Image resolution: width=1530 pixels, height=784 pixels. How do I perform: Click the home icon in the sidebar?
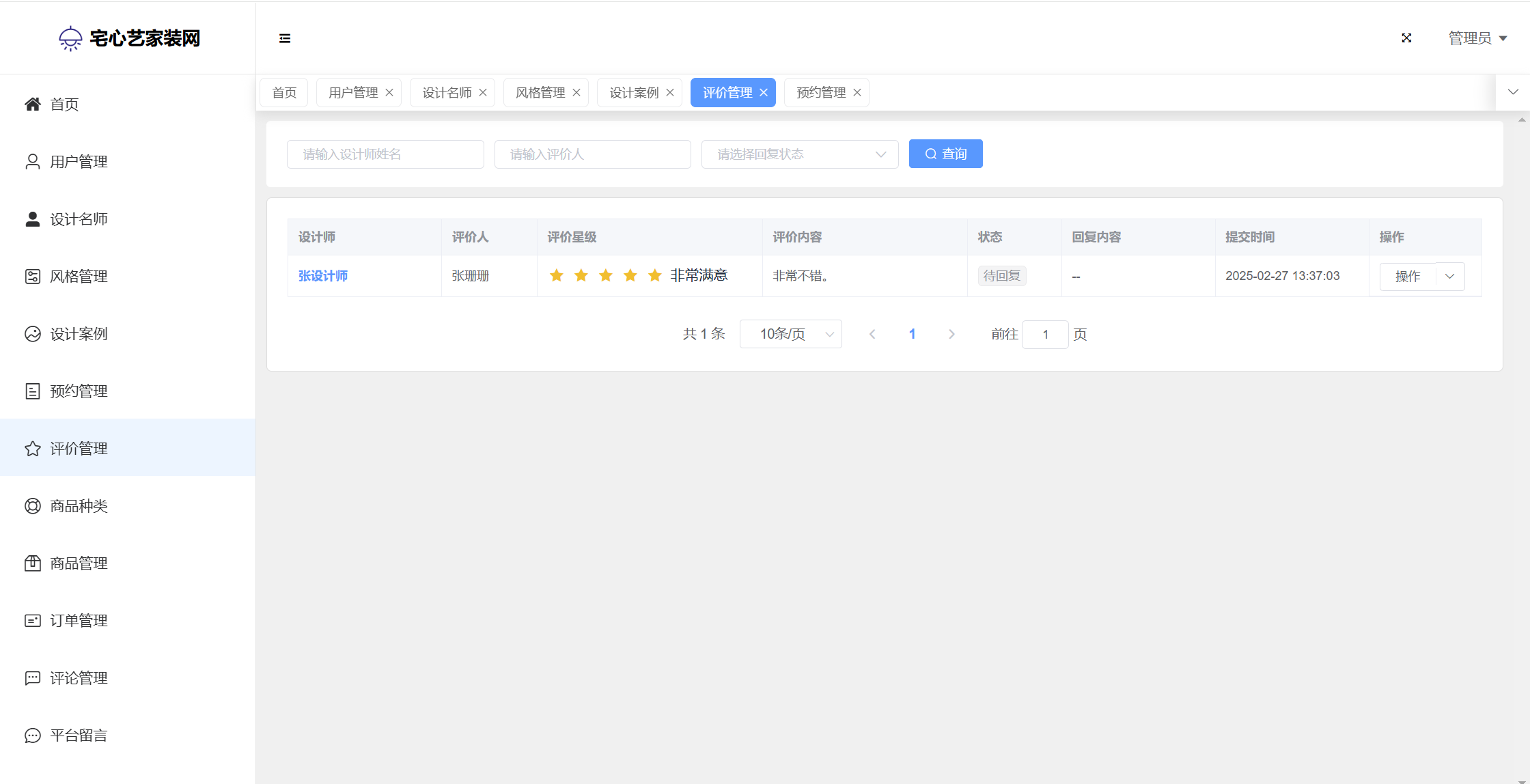pos(32,104)
